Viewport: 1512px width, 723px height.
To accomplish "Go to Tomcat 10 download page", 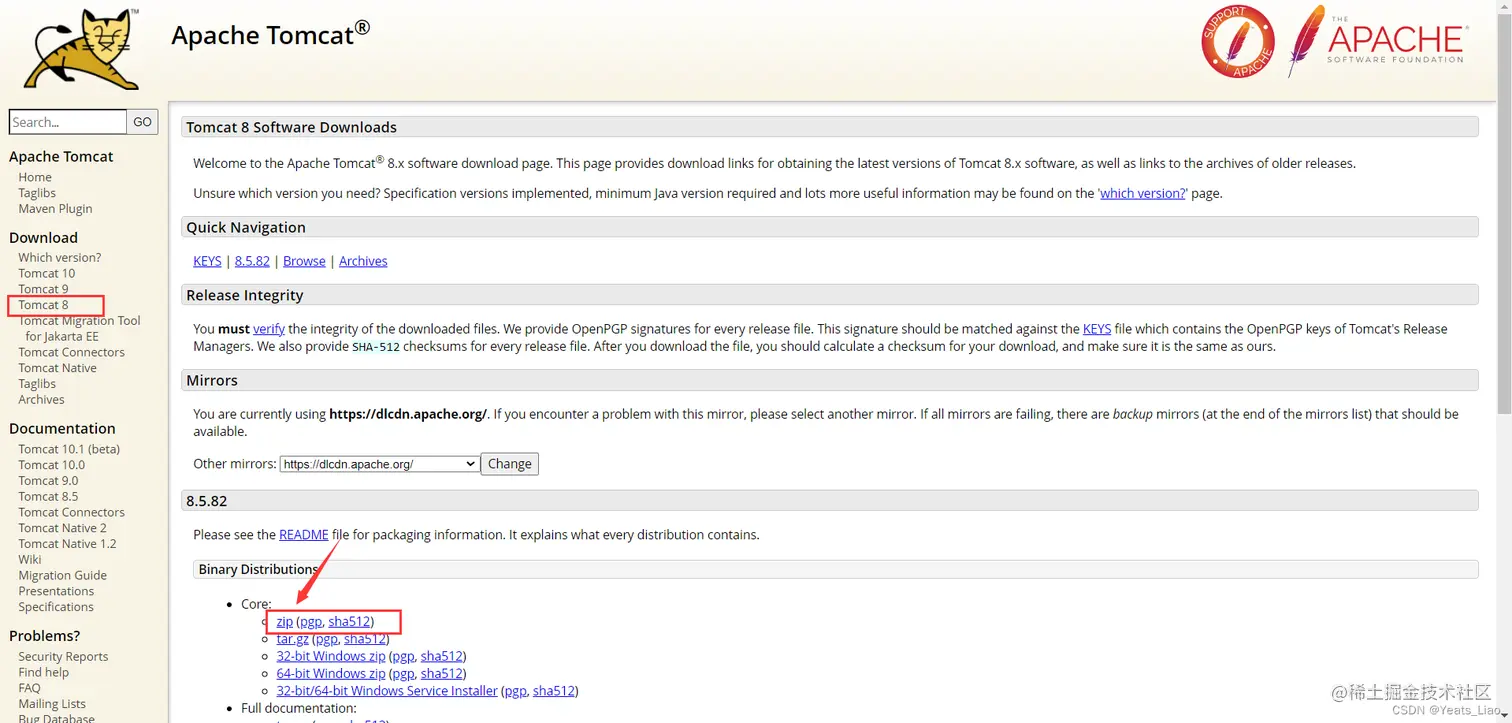I will tap(46, 273).
